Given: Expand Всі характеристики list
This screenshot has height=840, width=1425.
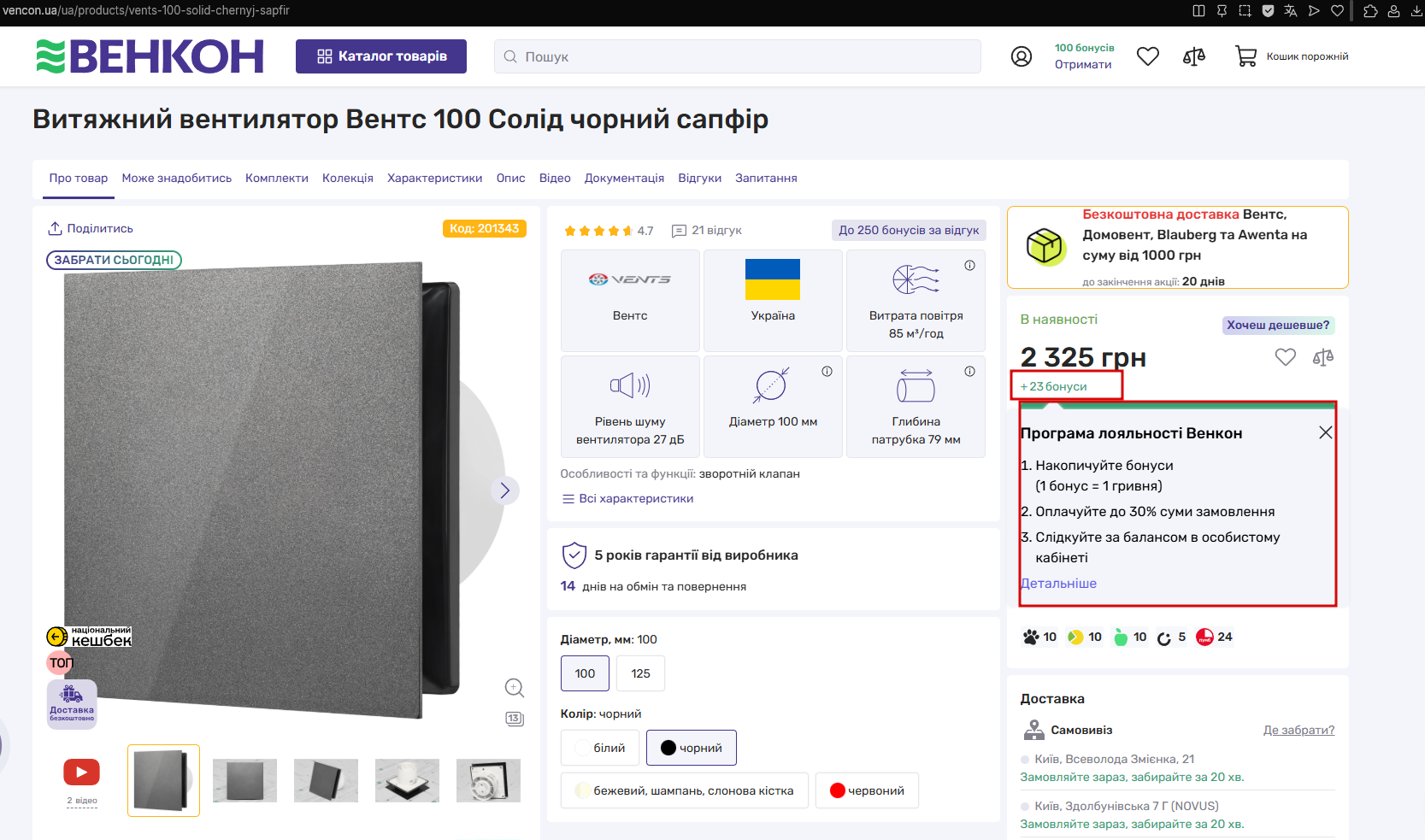Looking at the screenshot, I should tap(627, 499).
